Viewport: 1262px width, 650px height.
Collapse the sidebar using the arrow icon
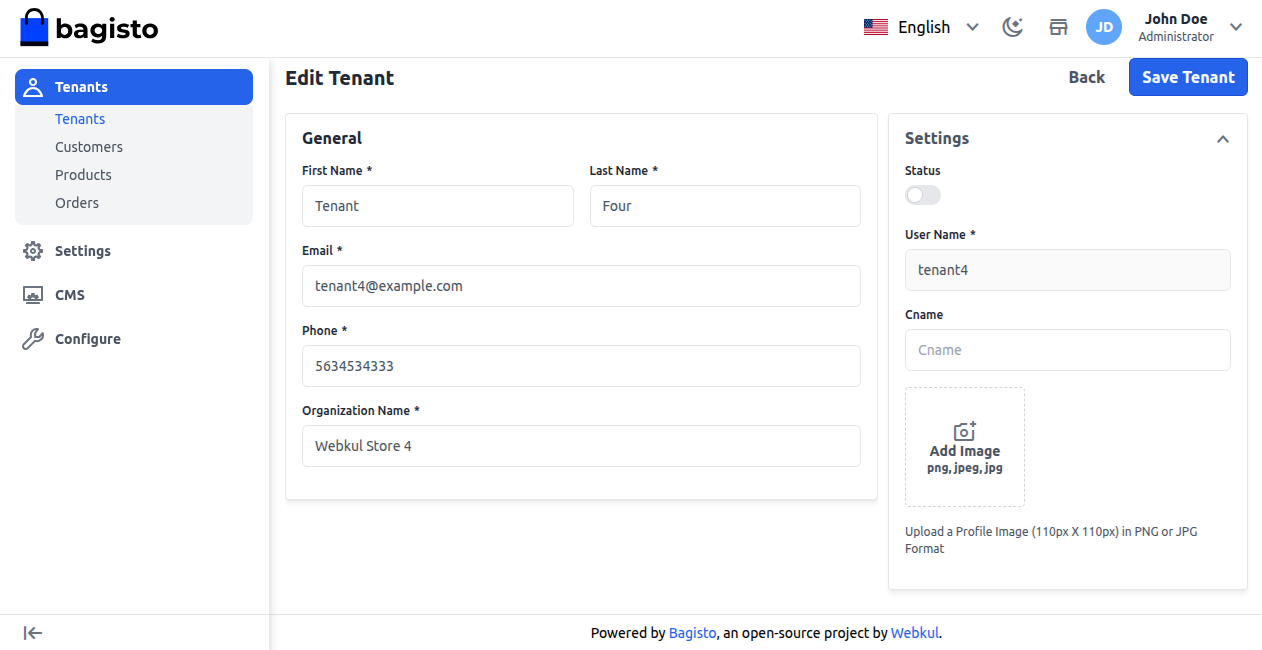[x=32, y=632]
